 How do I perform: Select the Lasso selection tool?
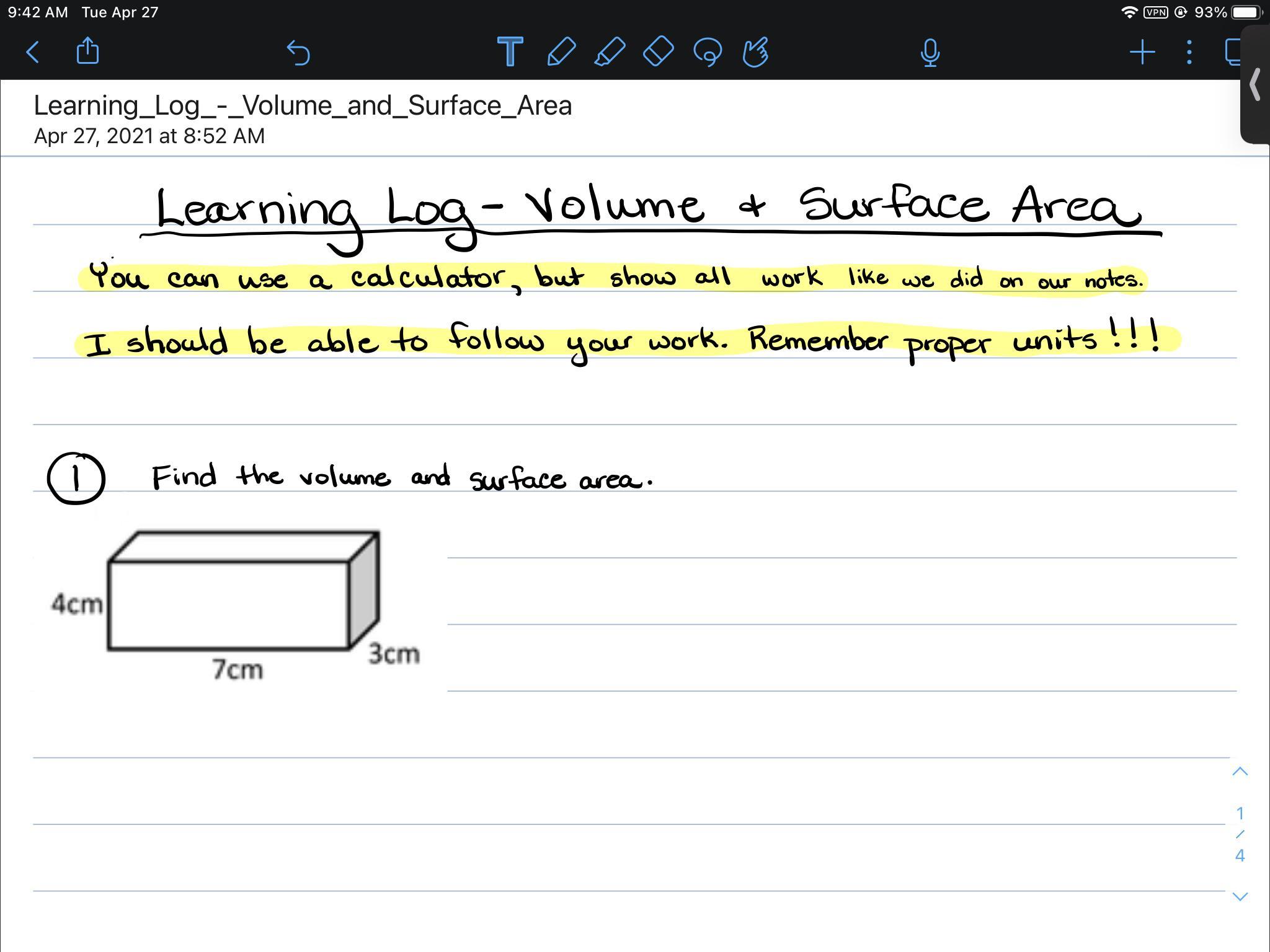(x=708, y=52)
